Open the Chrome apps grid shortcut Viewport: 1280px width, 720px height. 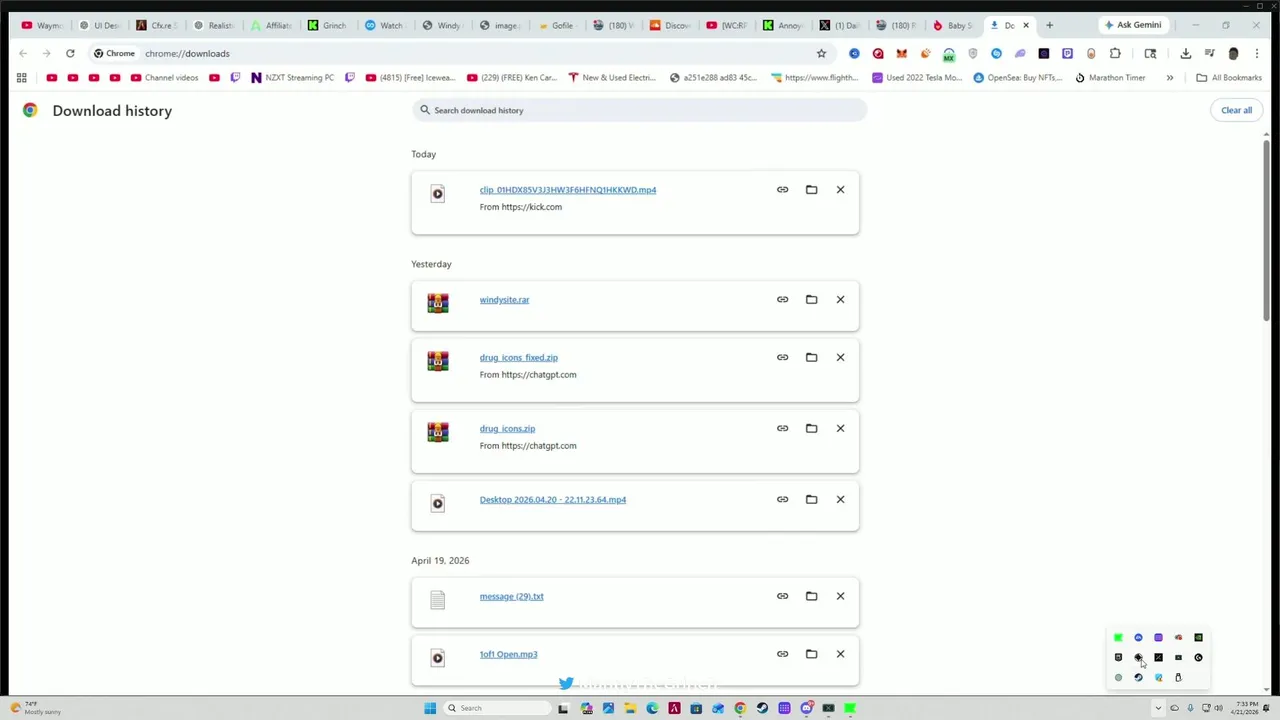click(21, 77)
